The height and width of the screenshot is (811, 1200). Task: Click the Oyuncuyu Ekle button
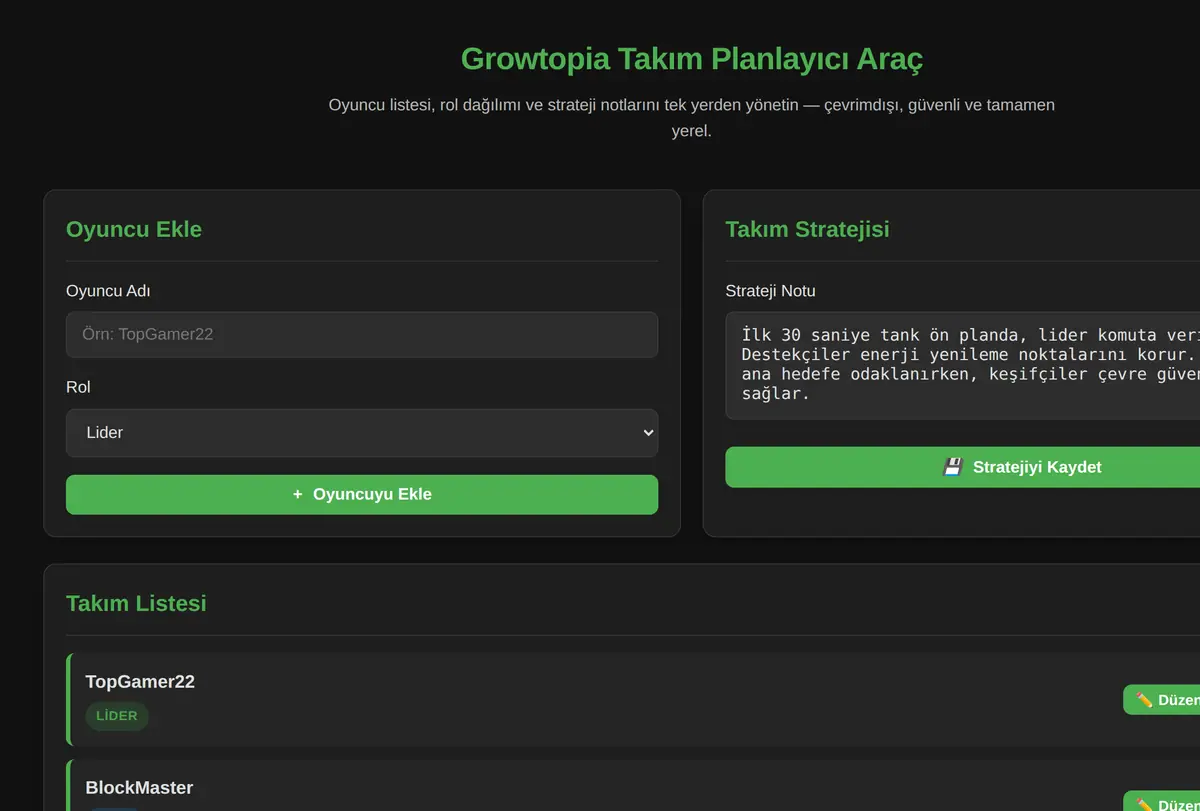[362, 495]
